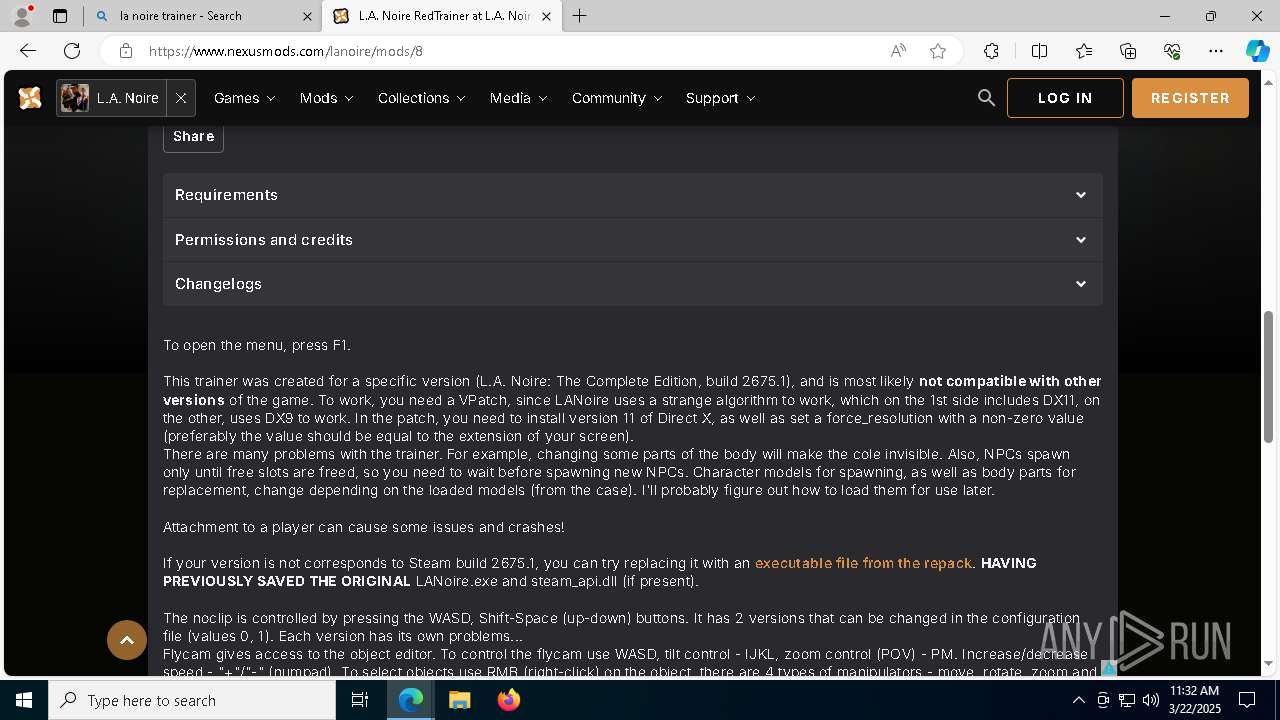Click the address bar URL
This screenshot has height=720, width=1280.
coord(286,51)
